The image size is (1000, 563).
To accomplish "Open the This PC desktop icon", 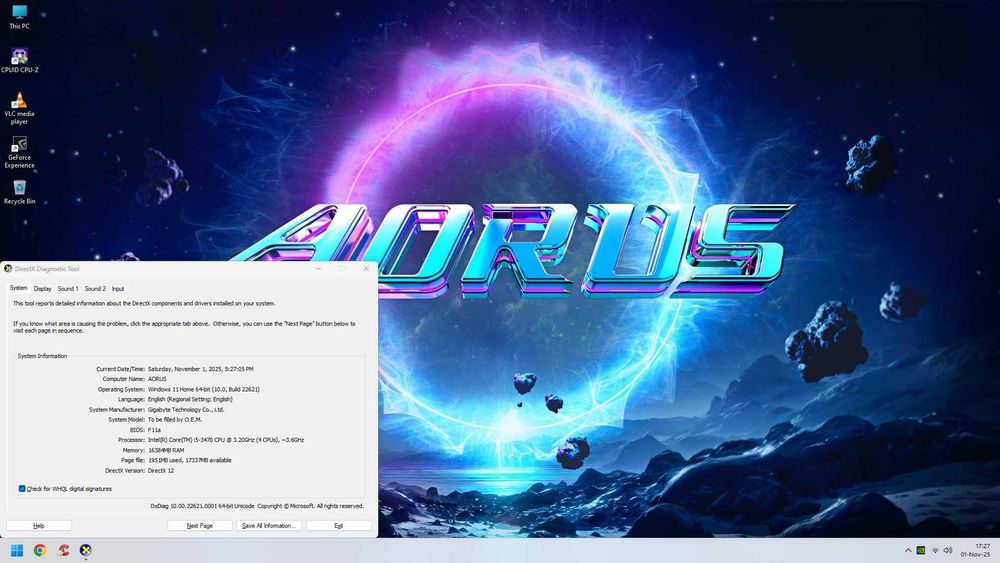I will tap(19, 17).
